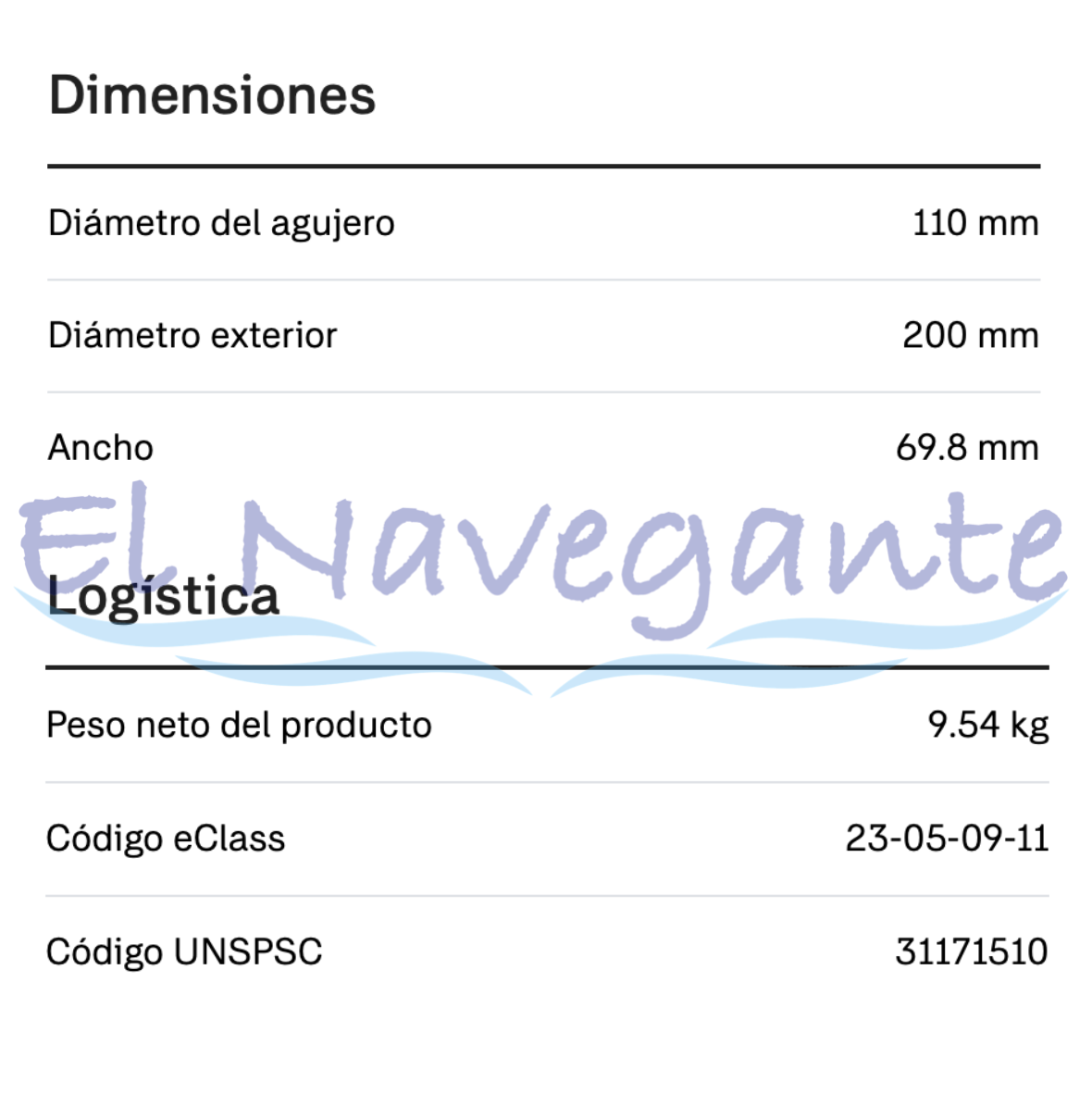Click the 110 mm value

974,223
